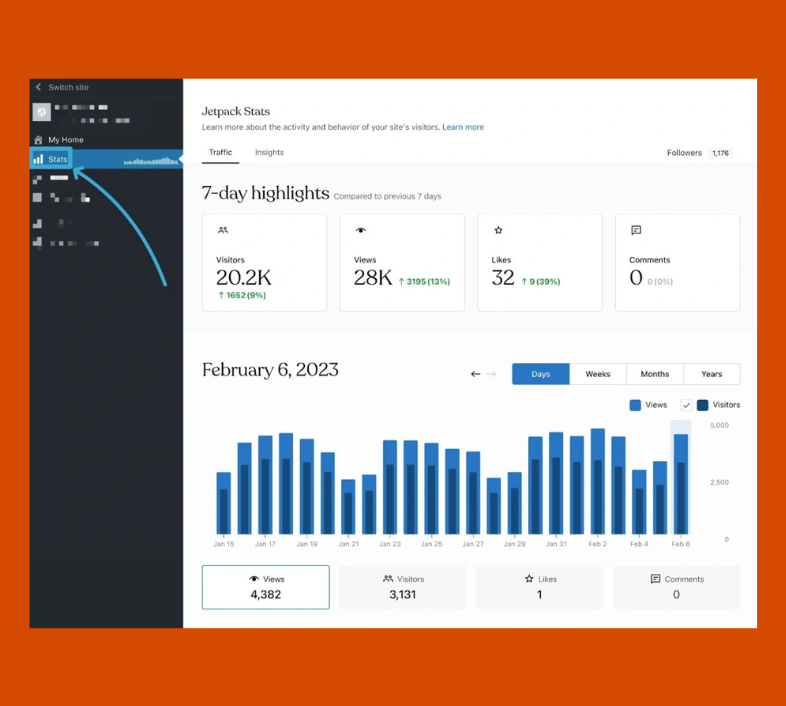Screen dimensions: 786x706
Task: Click the Stats bar chart icon in sidebar
Action: coord(38,159)
